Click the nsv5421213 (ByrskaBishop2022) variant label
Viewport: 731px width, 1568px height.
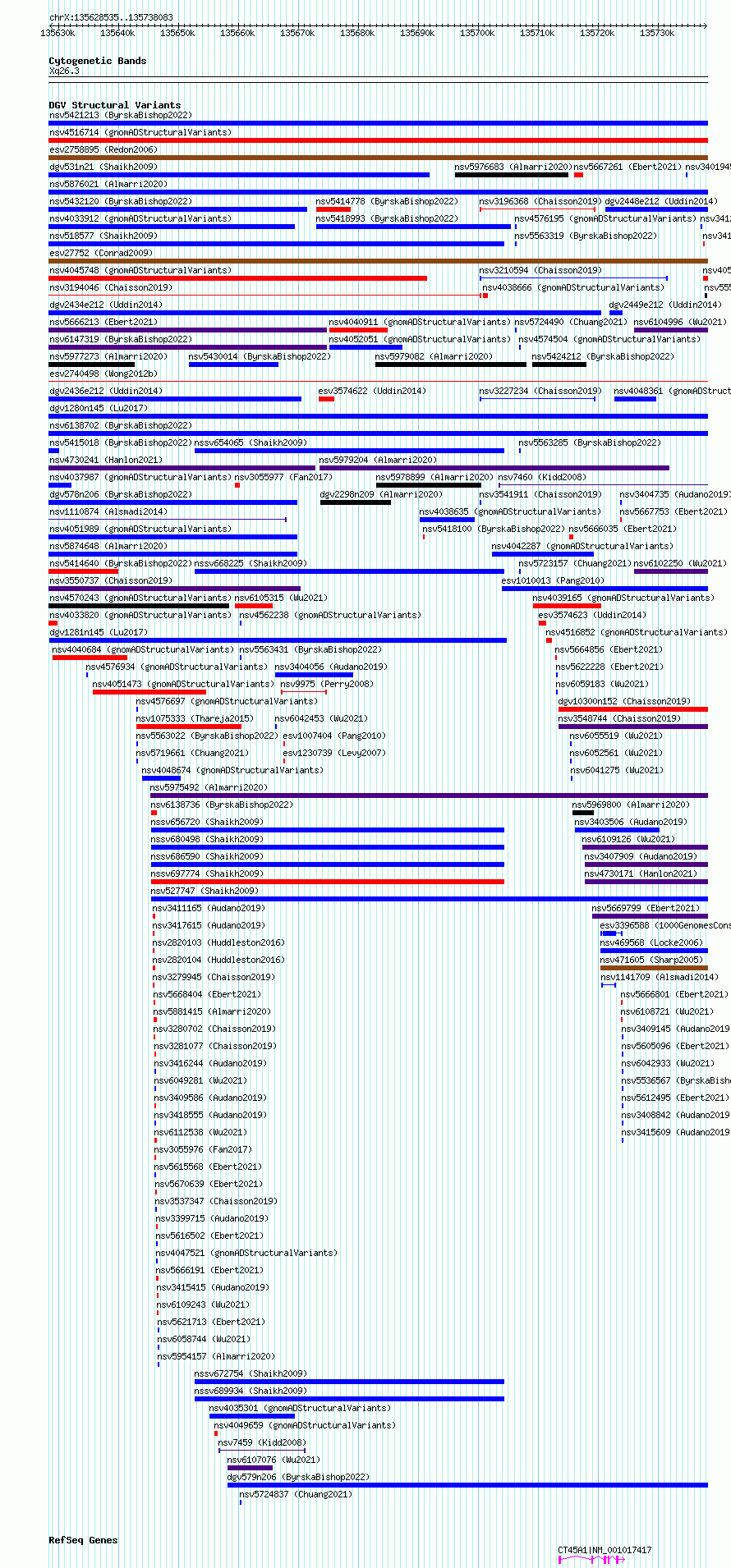120,115
